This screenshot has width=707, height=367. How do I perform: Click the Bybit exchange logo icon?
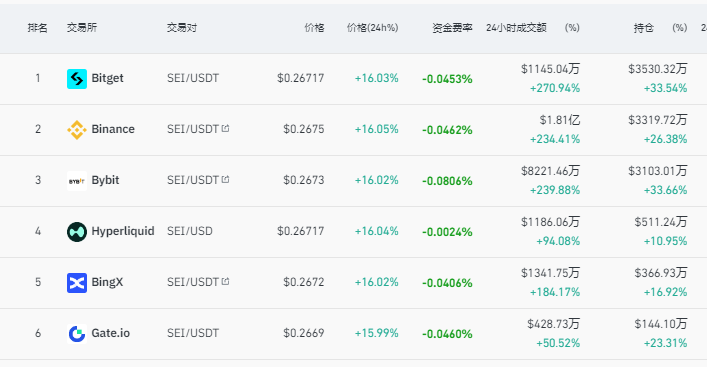77,181
